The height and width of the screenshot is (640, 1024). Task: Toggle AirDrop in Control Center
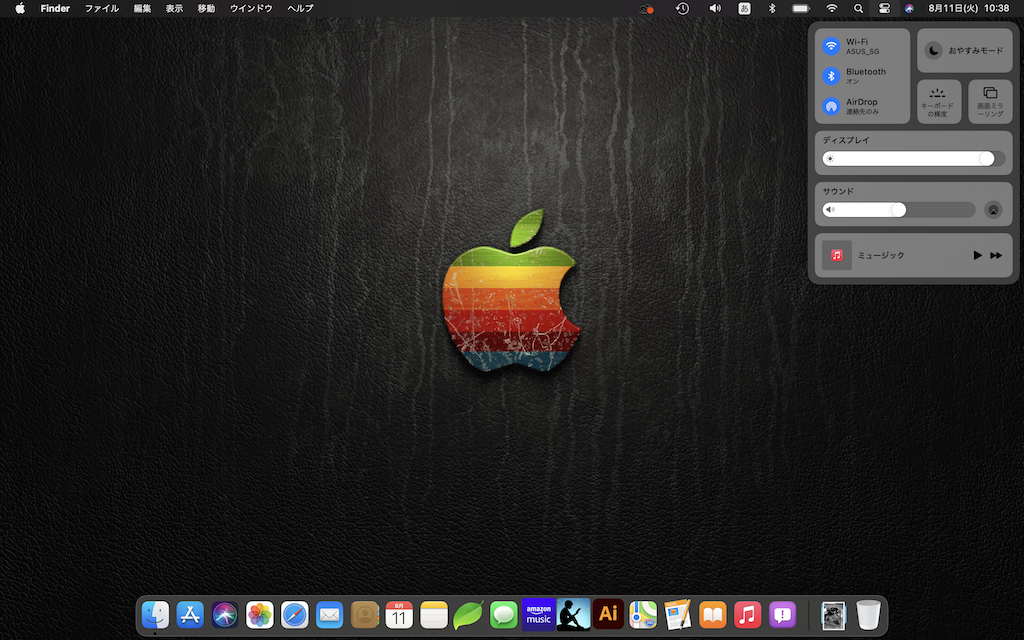pyautogui.click(x=831, y=106)
